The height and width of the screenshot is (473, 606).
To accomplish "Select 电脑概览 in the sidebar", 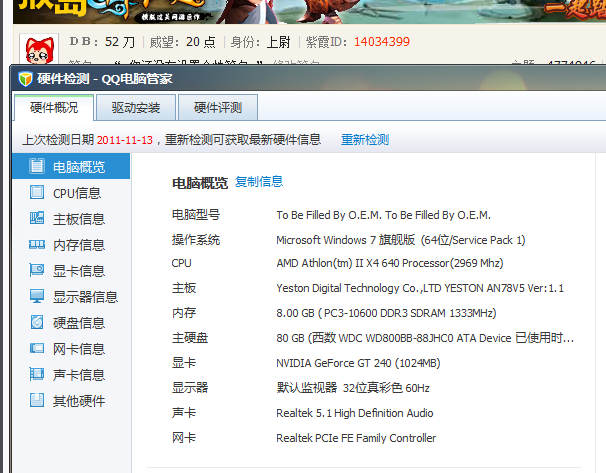I will tap(71, 166).
